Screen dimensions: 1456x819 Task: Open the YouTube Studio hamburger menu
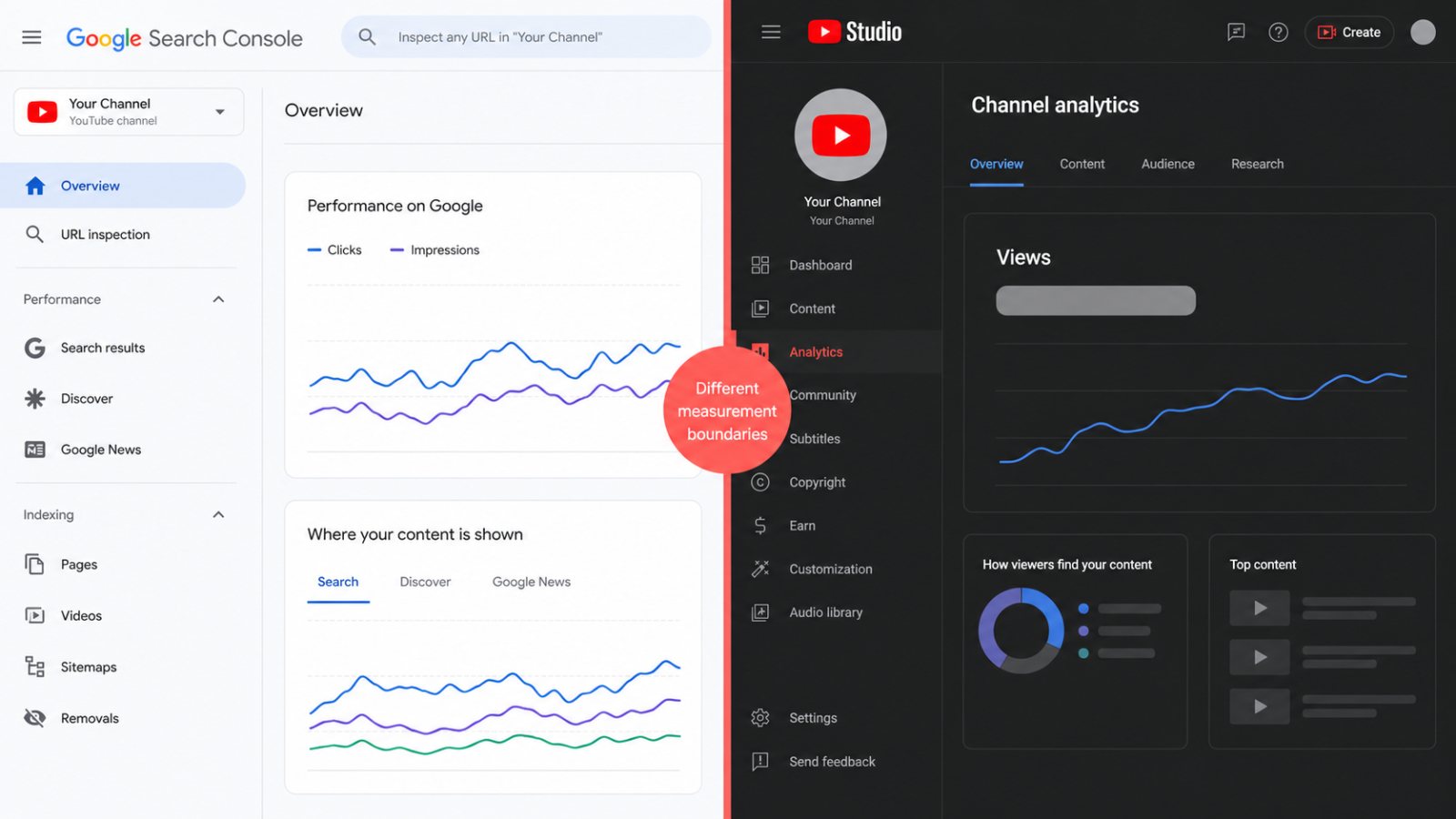[x=771, y=32]
